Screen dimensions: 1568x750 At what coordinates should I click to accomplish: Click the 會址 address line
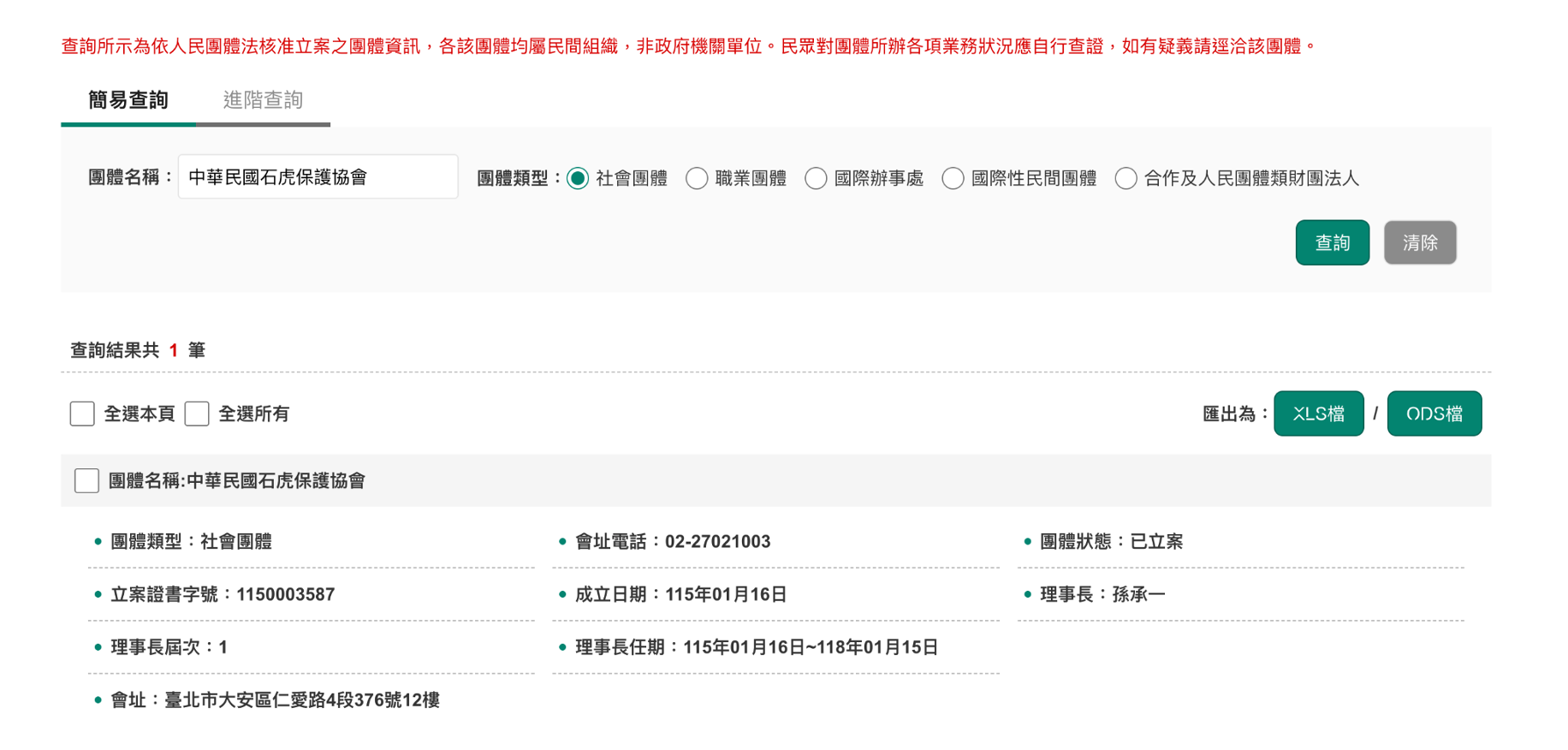(x=301, y=700)
